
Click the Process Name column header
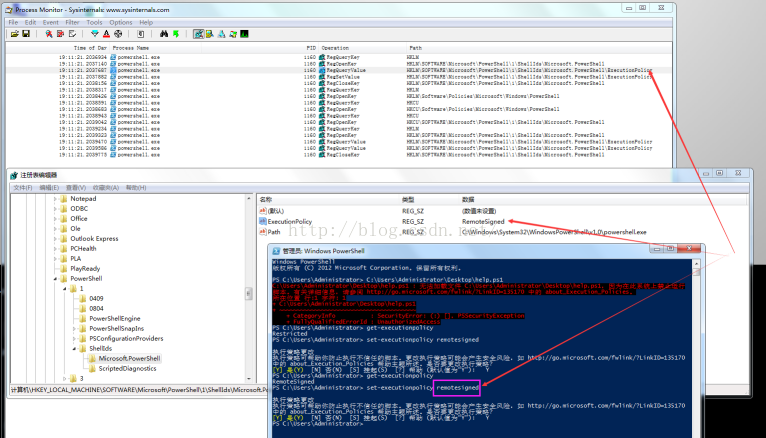click(130, 48)
